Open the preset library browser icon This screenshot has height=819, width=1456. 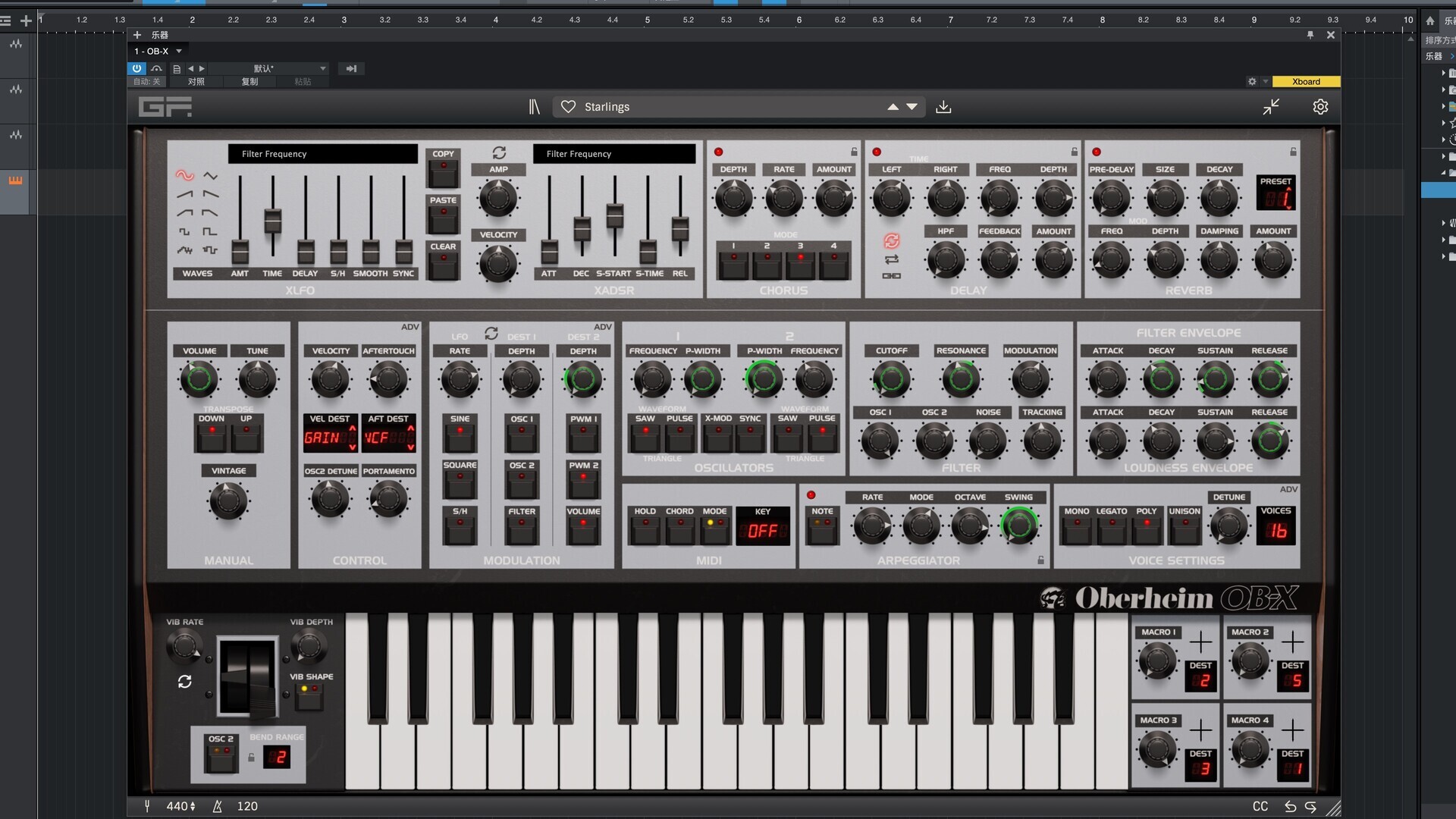tap(534, 107)
